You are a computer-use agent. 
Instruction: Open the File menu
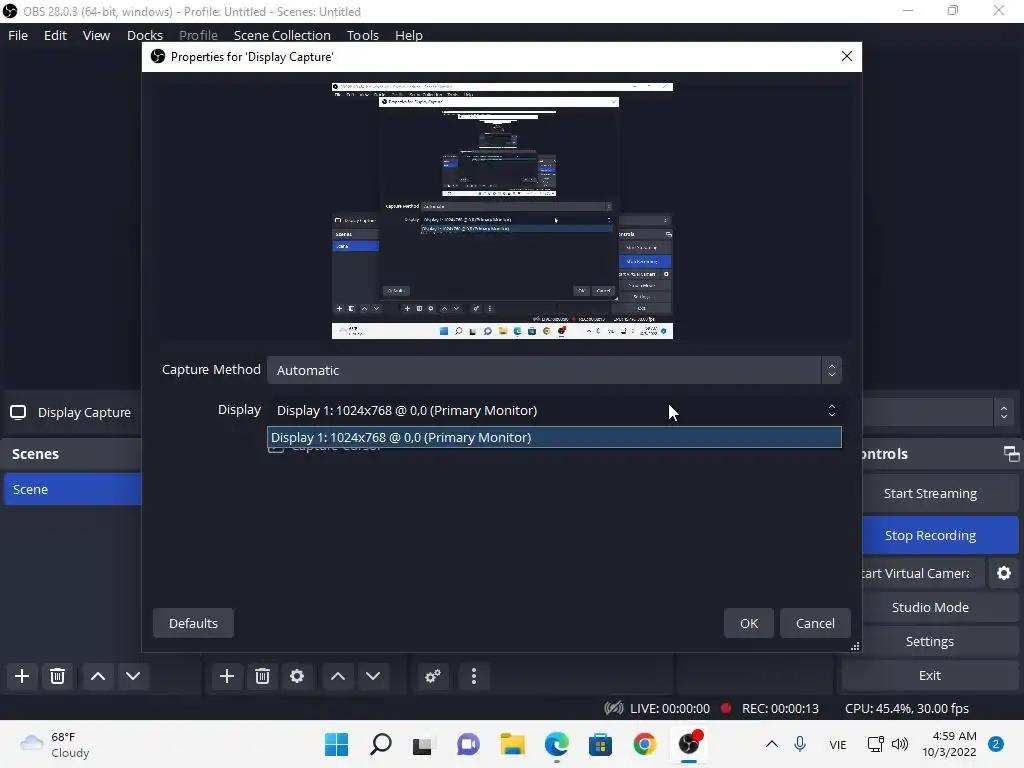tap(18, 35)
